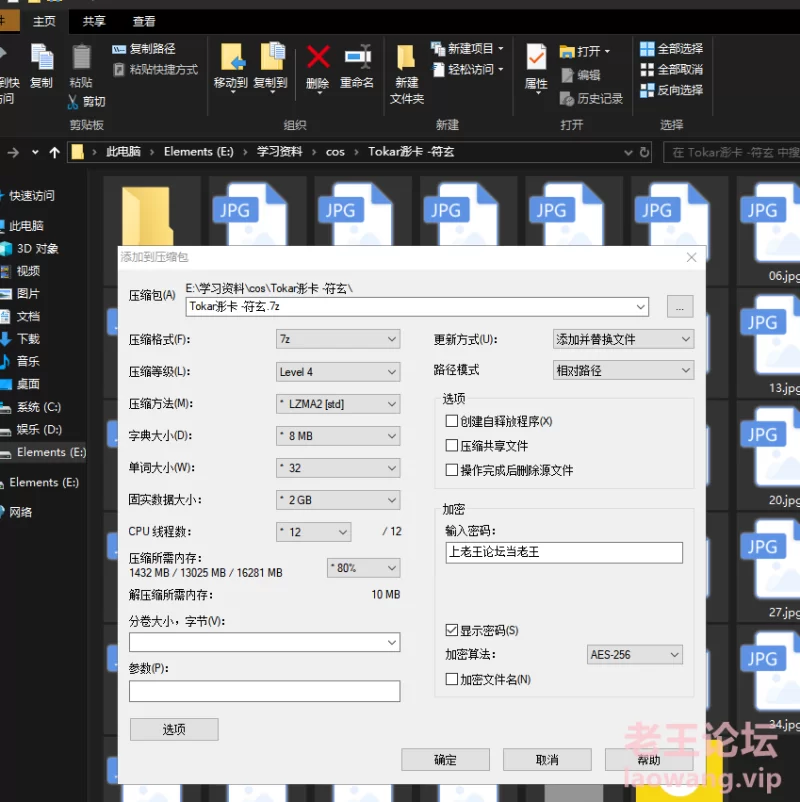Click the Cancel (取消) button

click(547, 760)
